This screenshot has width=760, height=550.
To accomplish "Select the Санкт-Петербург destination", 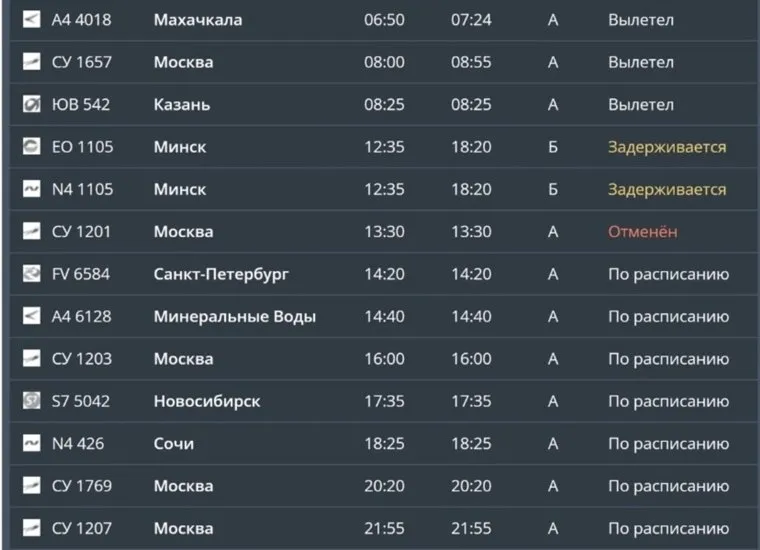I will [221, 274].
